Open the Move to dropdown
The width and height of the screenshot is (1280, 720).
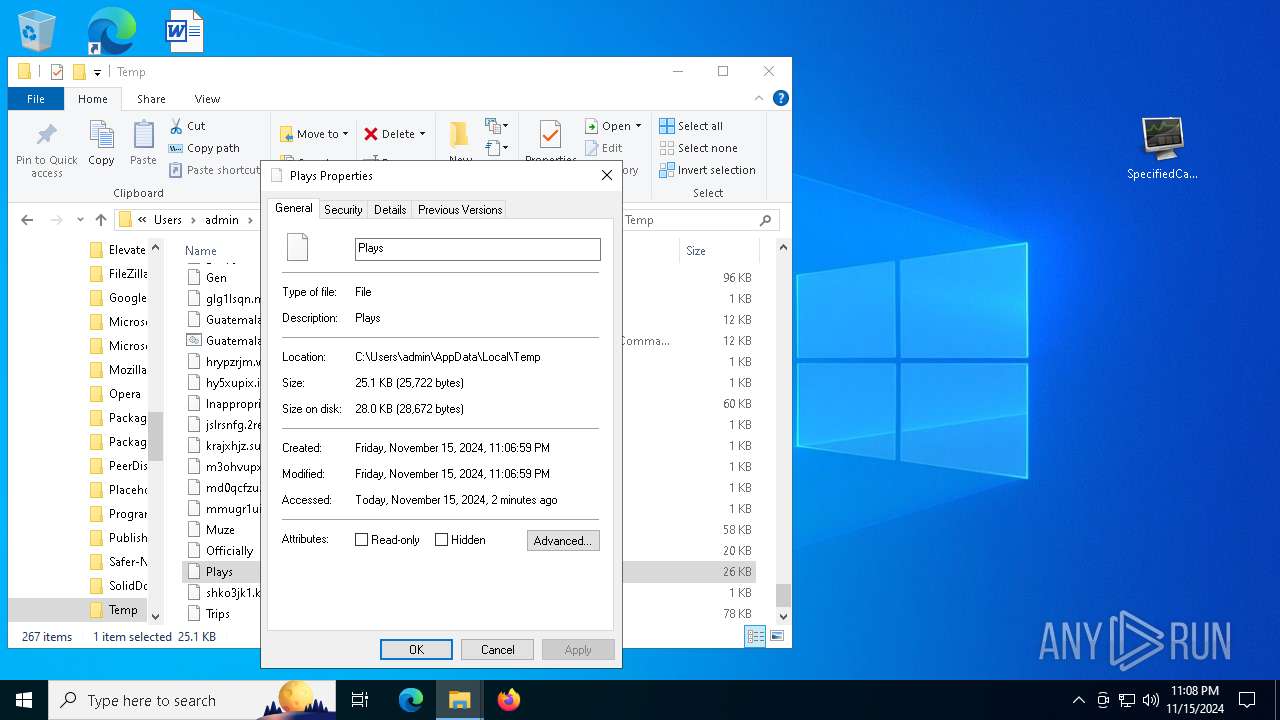[x=314, y=134]
